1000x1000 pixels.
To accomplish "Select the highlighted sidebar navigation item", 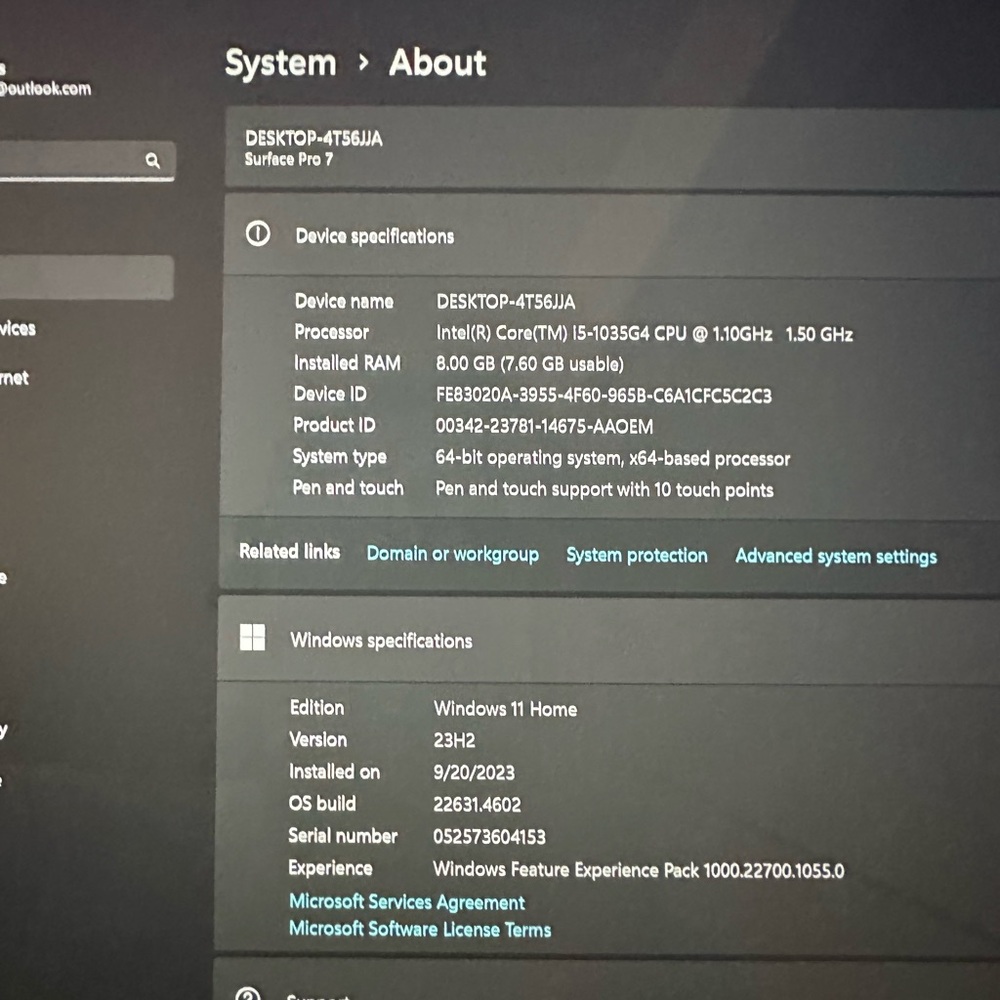I will point(87,278).
